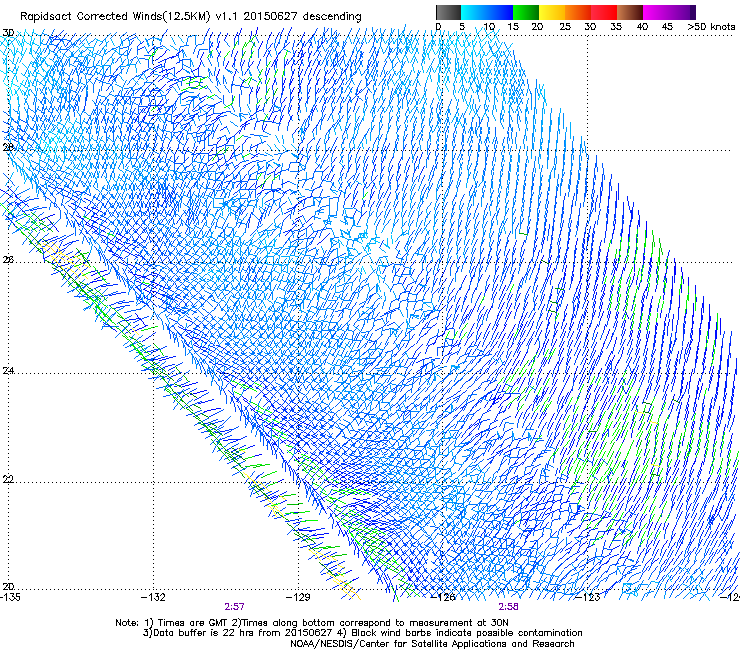
Task: Click the '-135' longitude axis label
Action: 10,597
